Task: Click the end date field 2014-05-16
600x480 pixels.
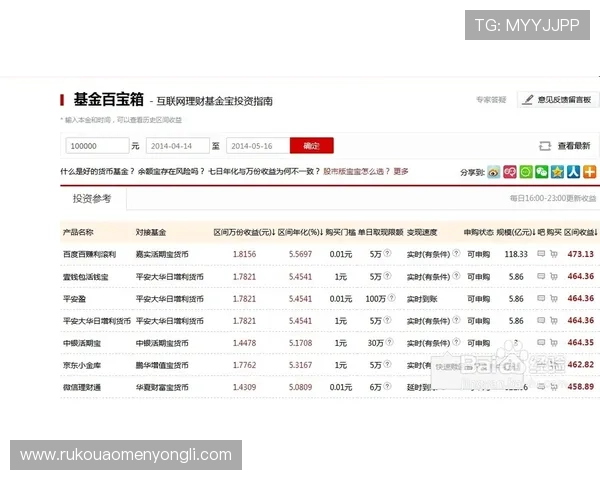Action: point(258,146)
